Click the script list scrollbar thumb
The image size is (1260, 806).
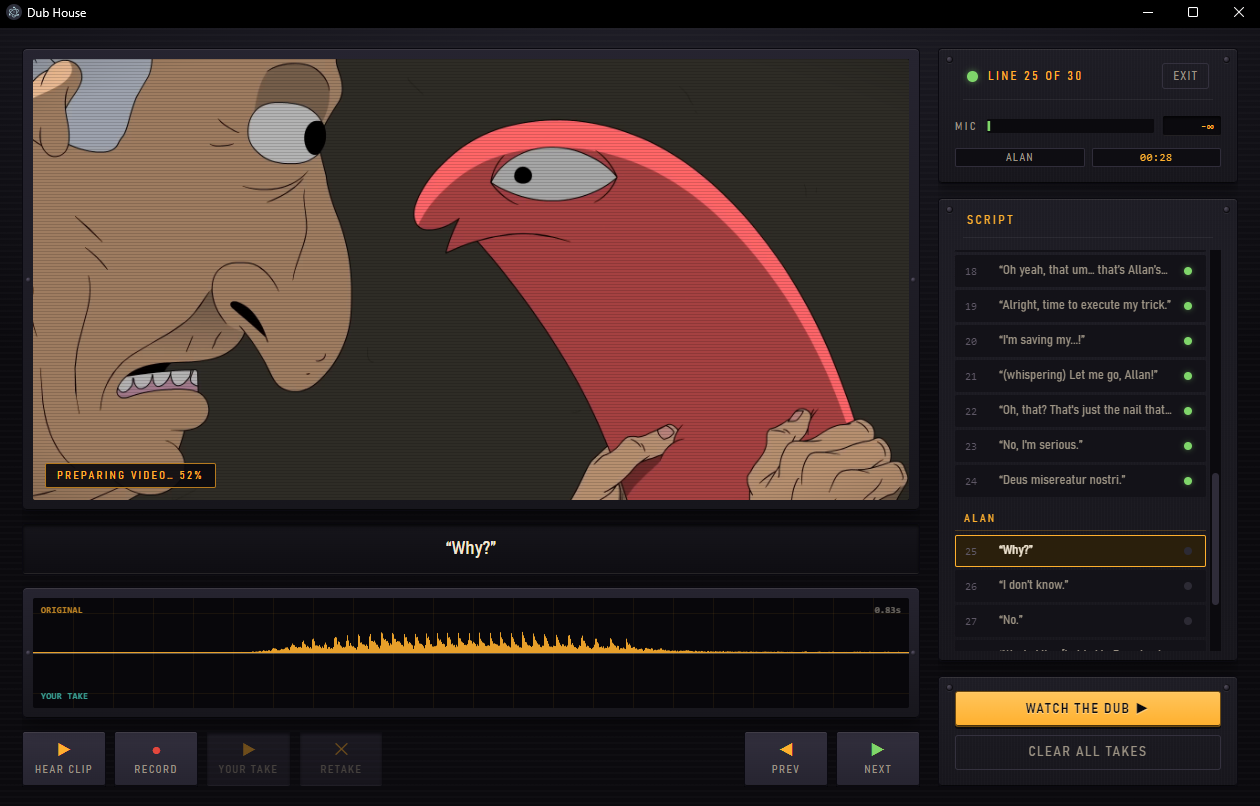pyautogui.click(x=1215, y=539)
